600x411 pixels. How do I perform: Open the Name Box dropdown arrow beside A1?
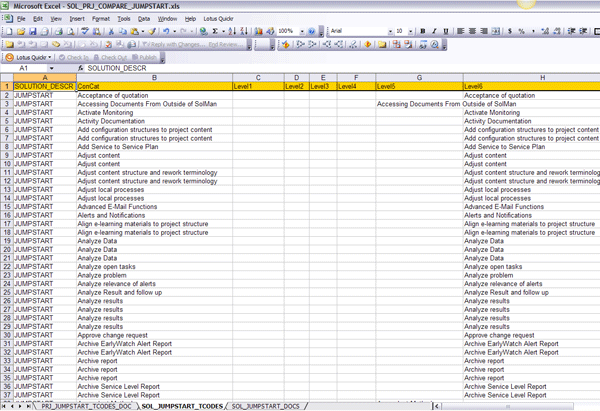(51, 68)
